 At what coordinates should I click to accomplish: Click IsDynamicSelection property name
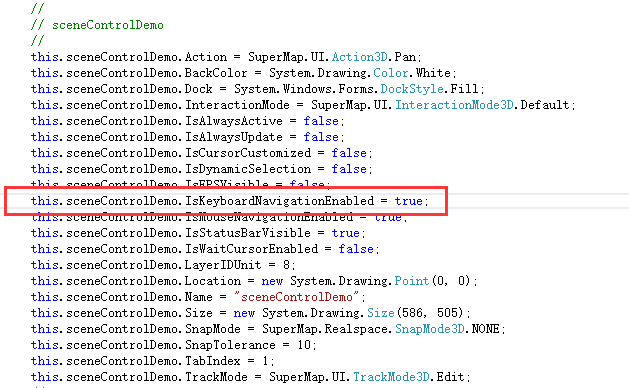[x=248, y=169]
